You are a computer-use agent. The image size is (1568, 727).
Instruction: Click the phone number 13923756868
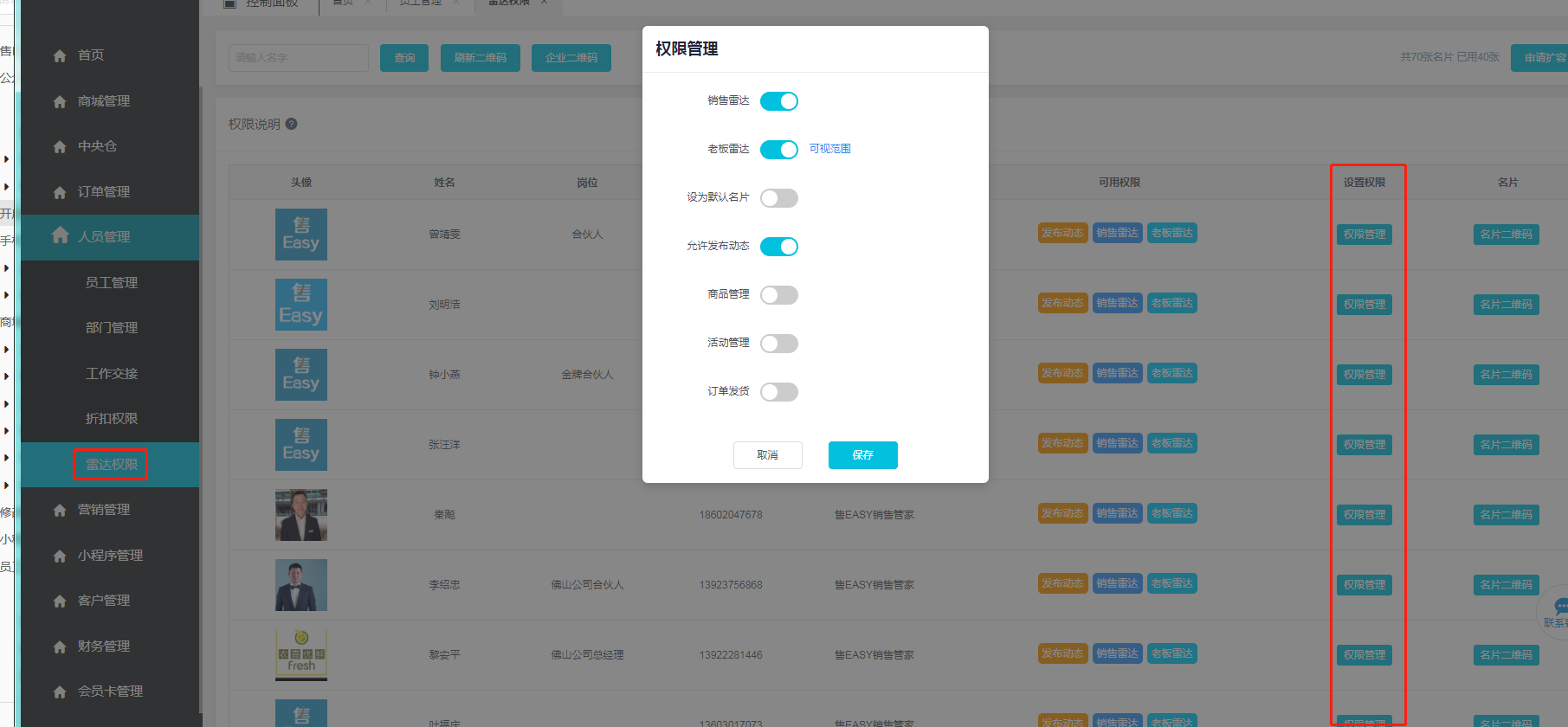point(731,585)
